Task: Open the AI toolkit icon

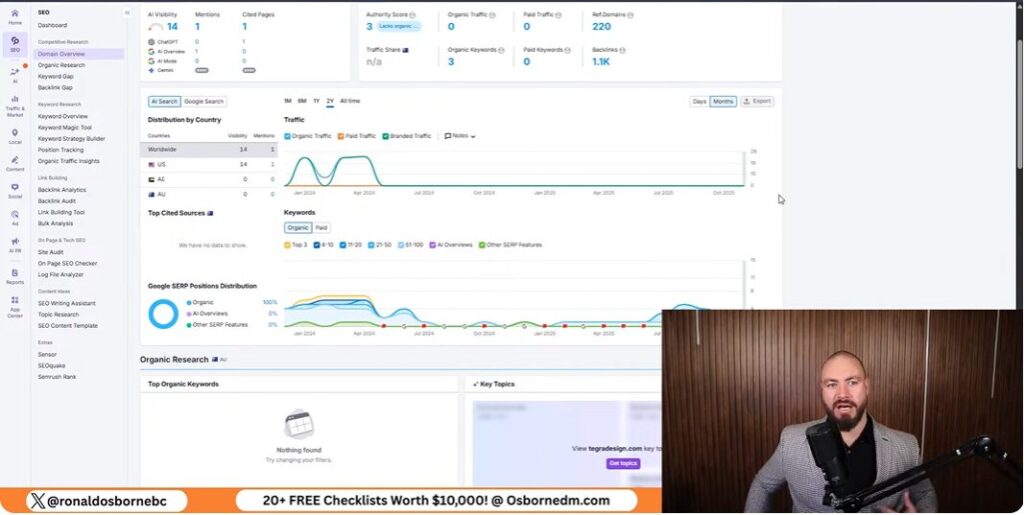Action: [x=15, y=74]
